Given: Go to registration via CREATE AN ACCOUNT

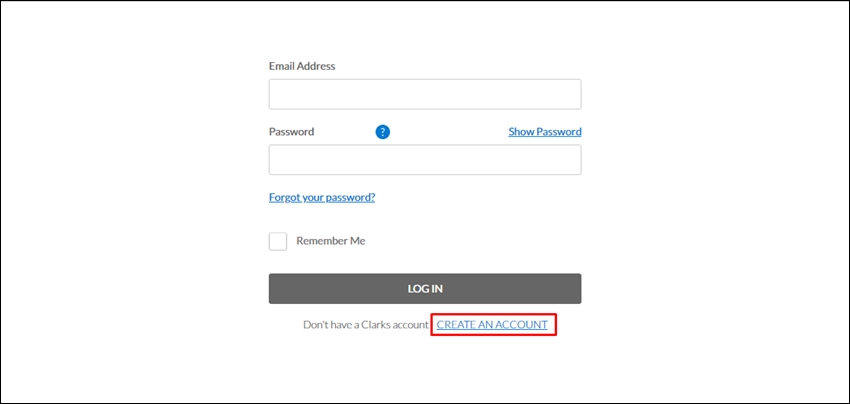Looking at the screenshot, I should point(492,325).
